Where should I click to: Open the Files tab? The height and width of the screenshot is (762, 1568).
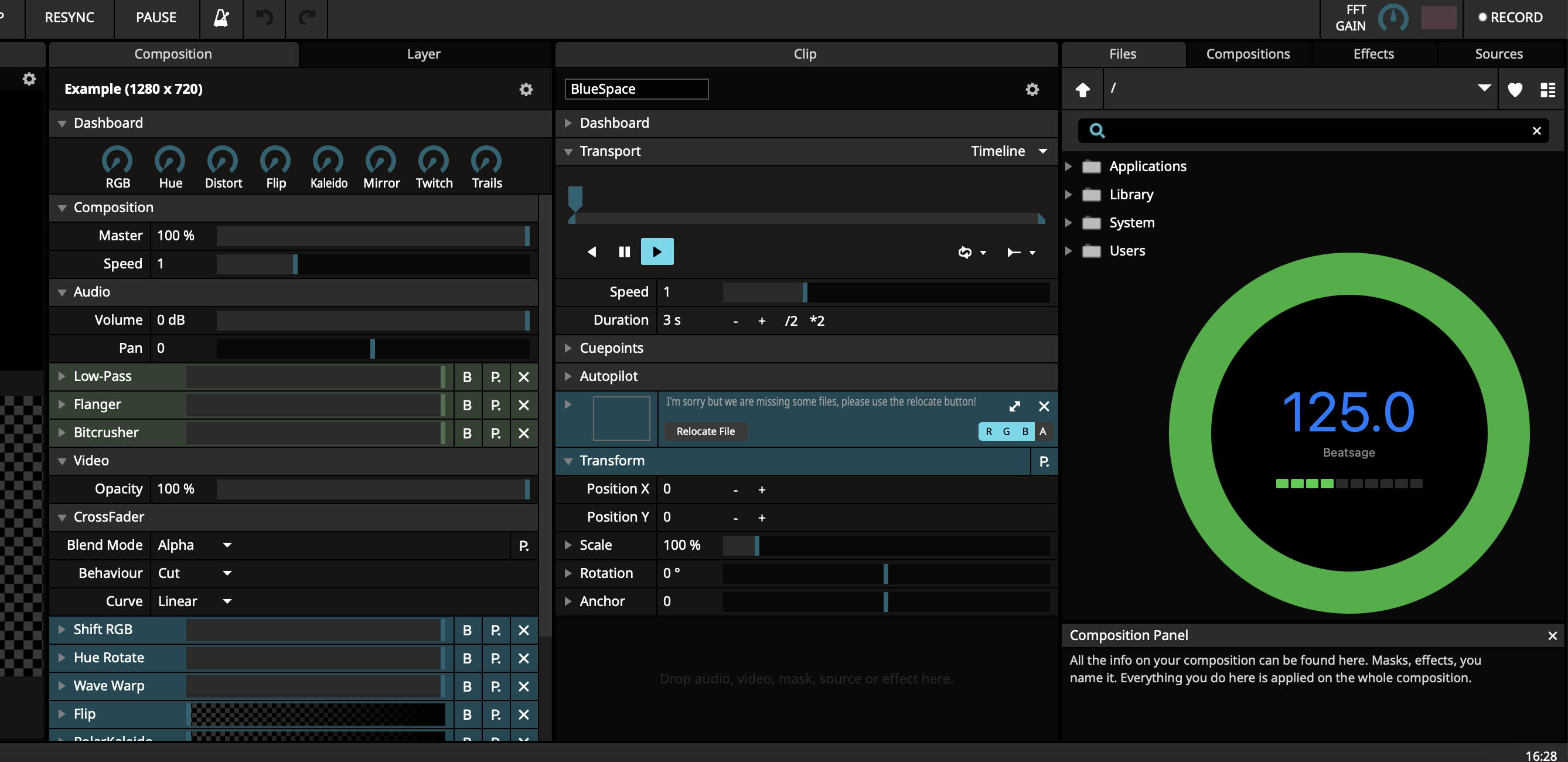1123,54
